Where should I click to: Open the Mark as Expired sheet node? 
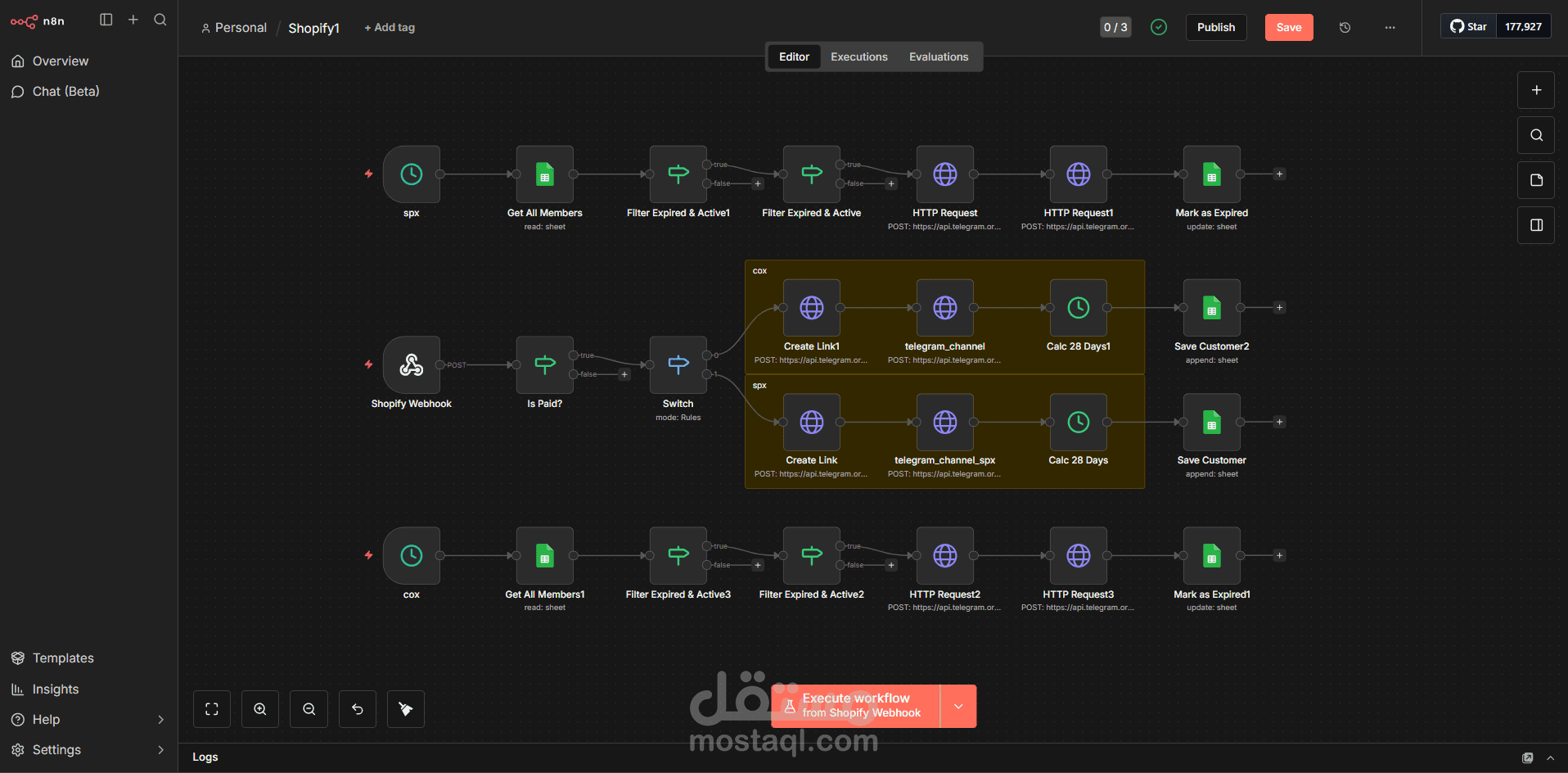(x=1211, y=174)
